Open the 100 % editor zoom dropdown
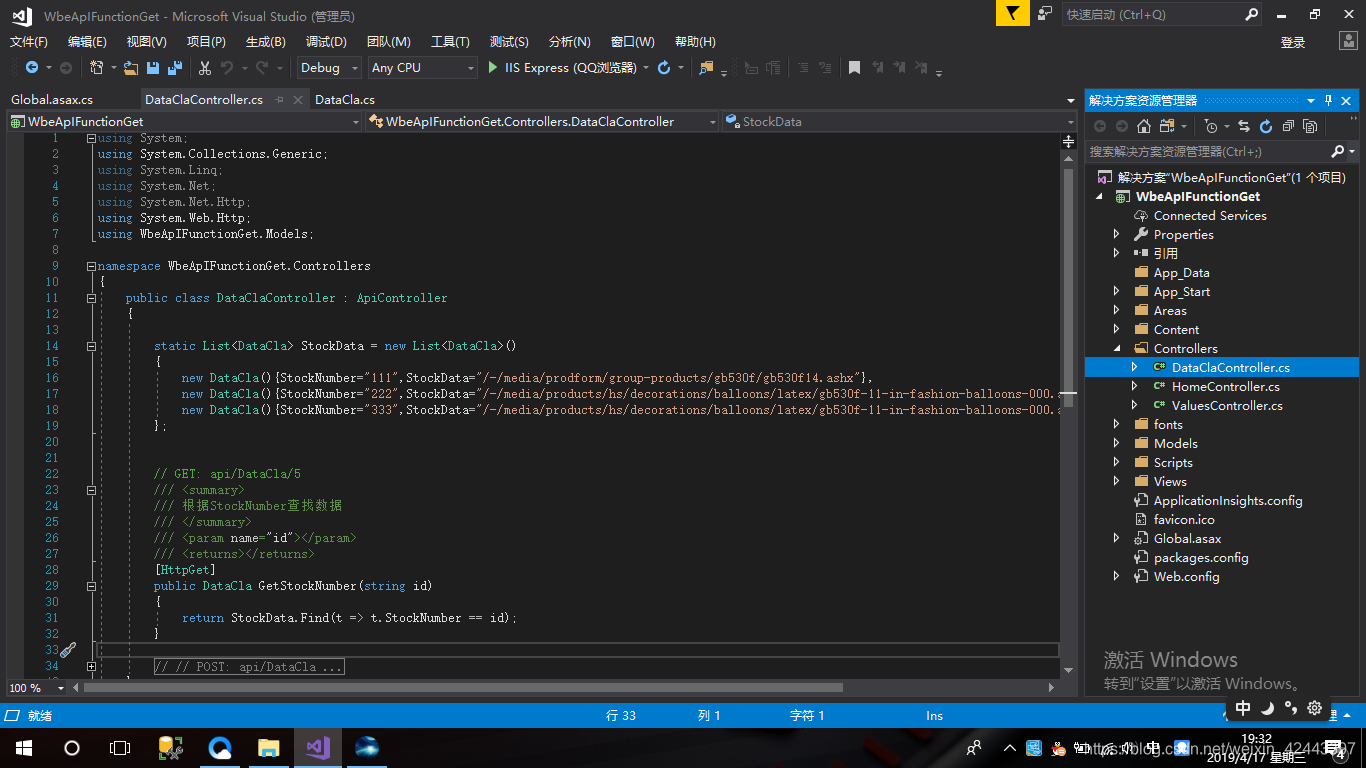This screenshot has width=1366, height=768. coord(36,688)
